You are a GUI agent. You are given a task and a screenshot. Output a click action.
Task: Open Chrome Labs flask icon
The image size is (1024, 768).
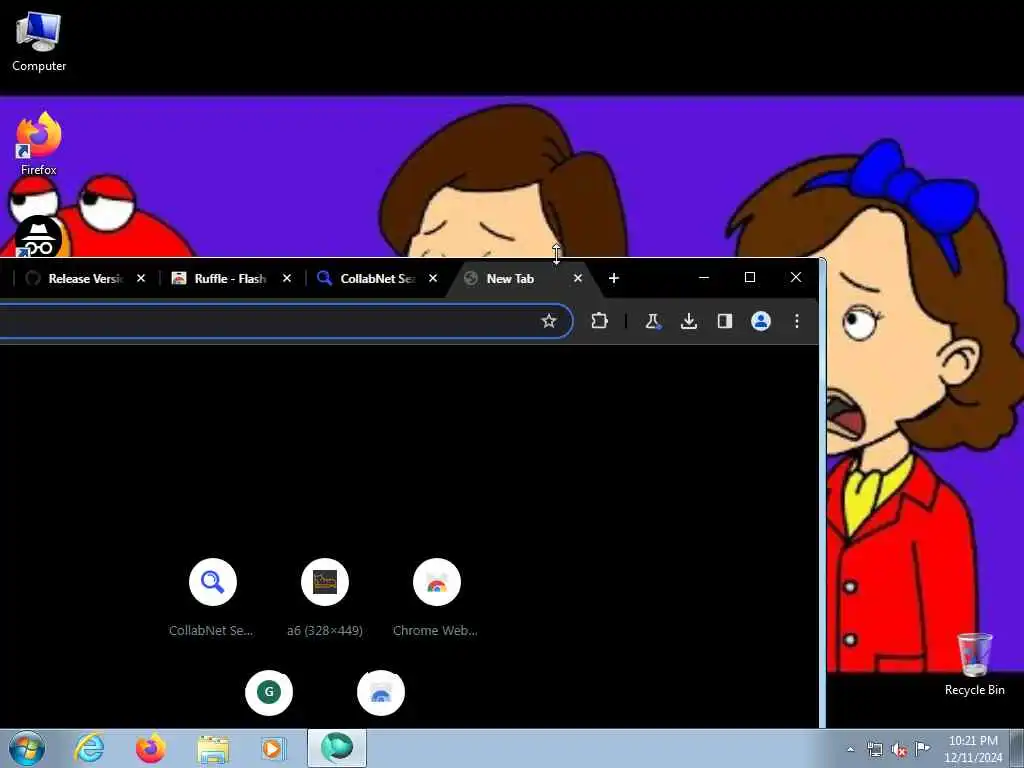652,321
